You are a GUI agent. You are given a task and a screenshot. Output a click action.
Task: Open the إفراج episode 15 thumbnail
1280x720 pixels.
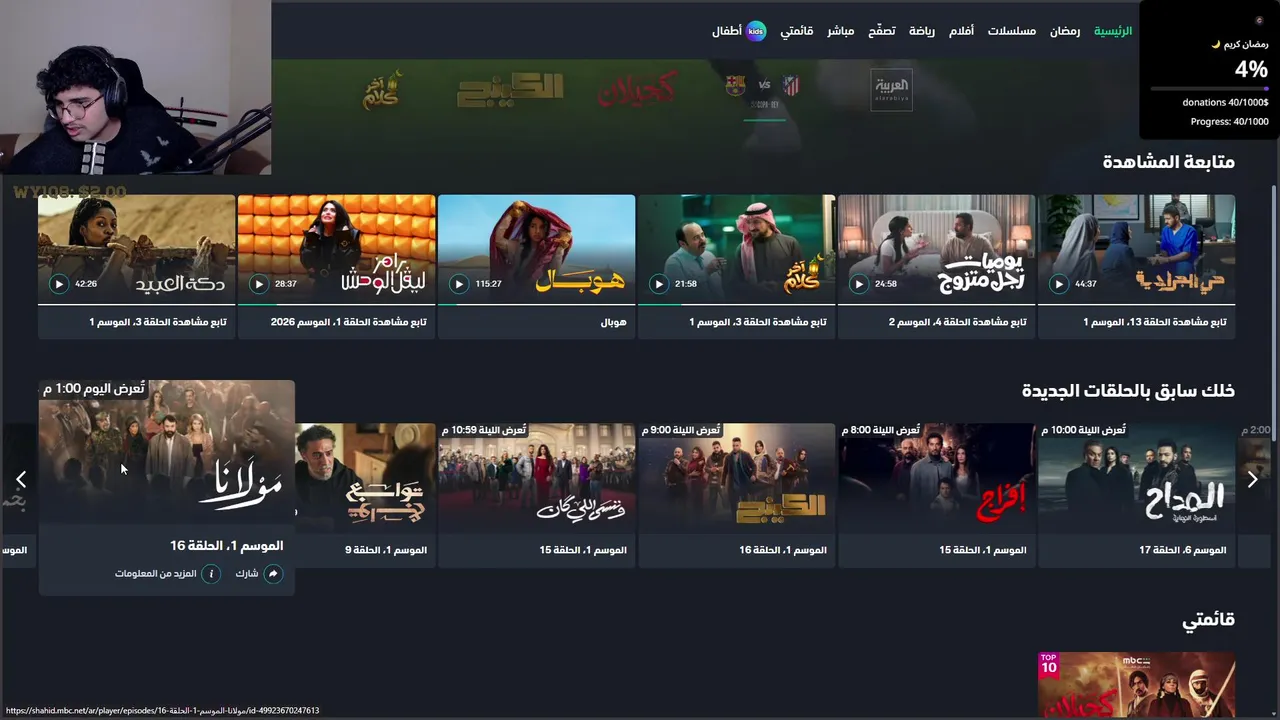(937, 479)
